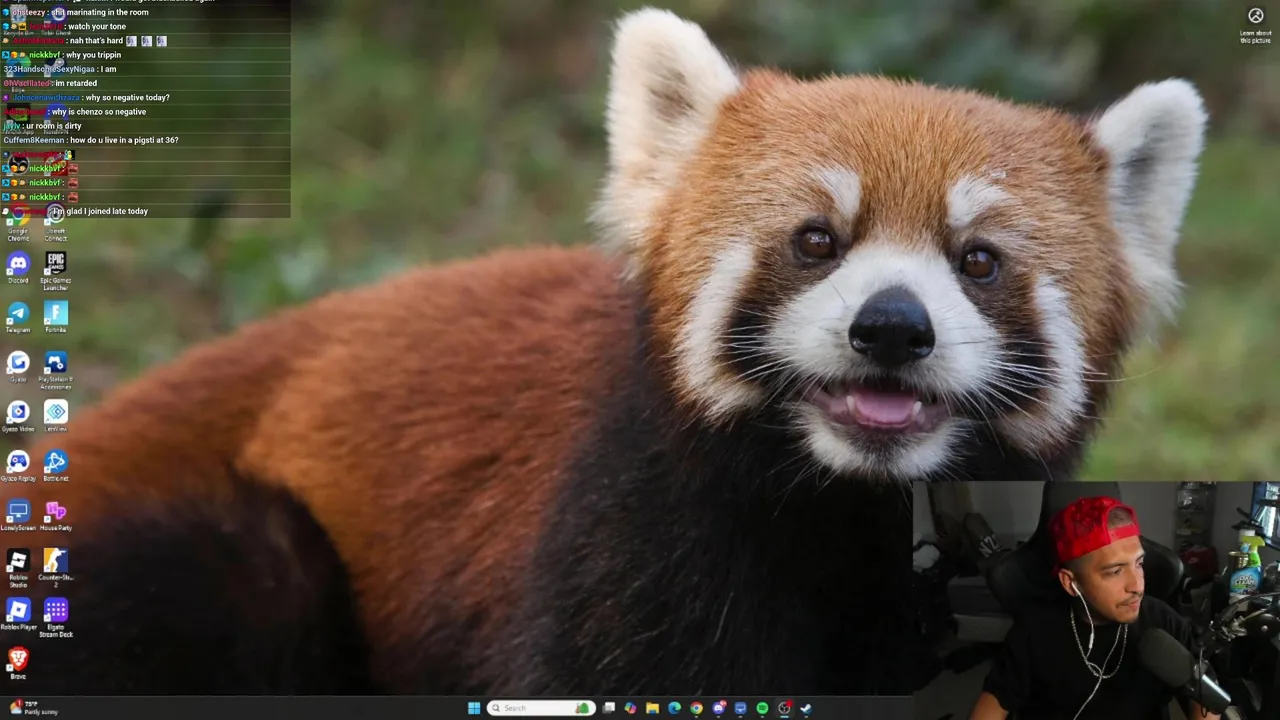Open the LonelyScreen desktop icon
The height and width of the screenshot is (720, 1280).
18,515
